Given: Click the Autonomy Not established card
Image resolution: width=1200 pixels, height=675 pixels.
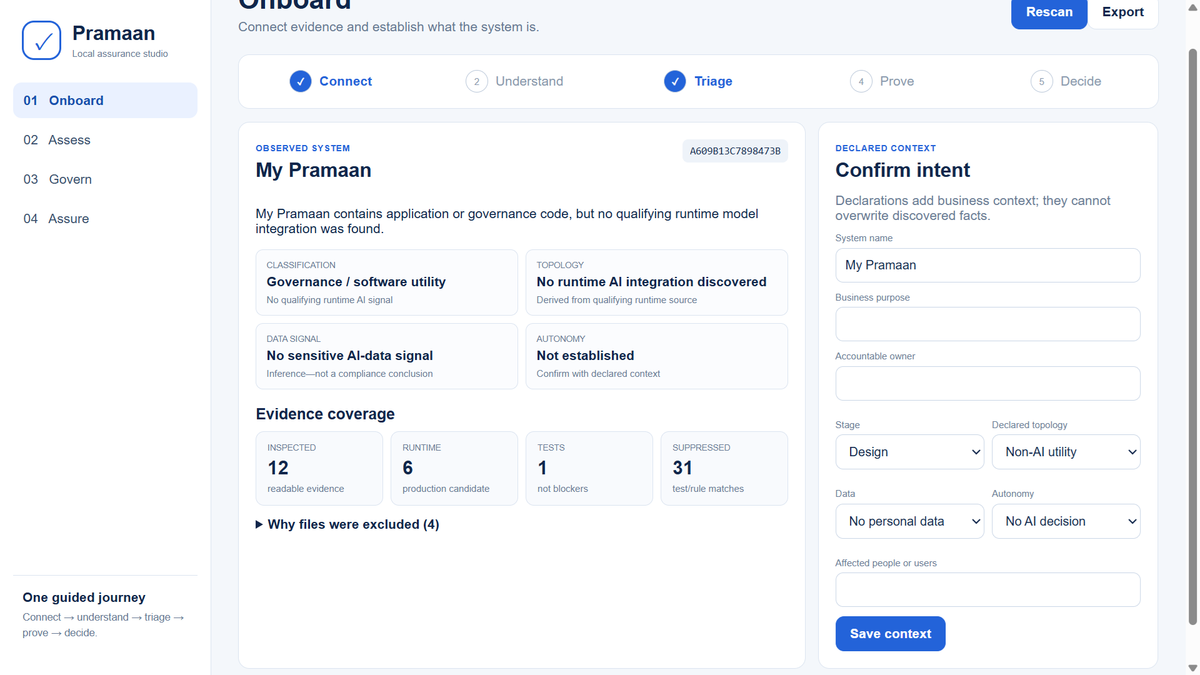Looking at the screenshot, I should point(657,356).
